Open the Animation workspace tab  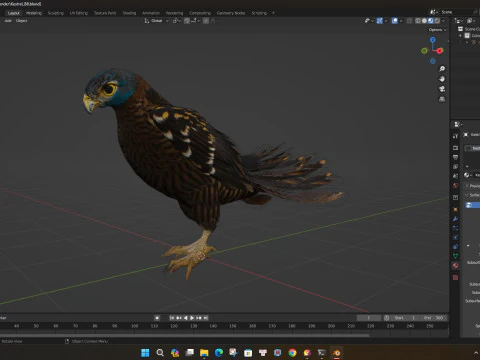coord(151,13)
